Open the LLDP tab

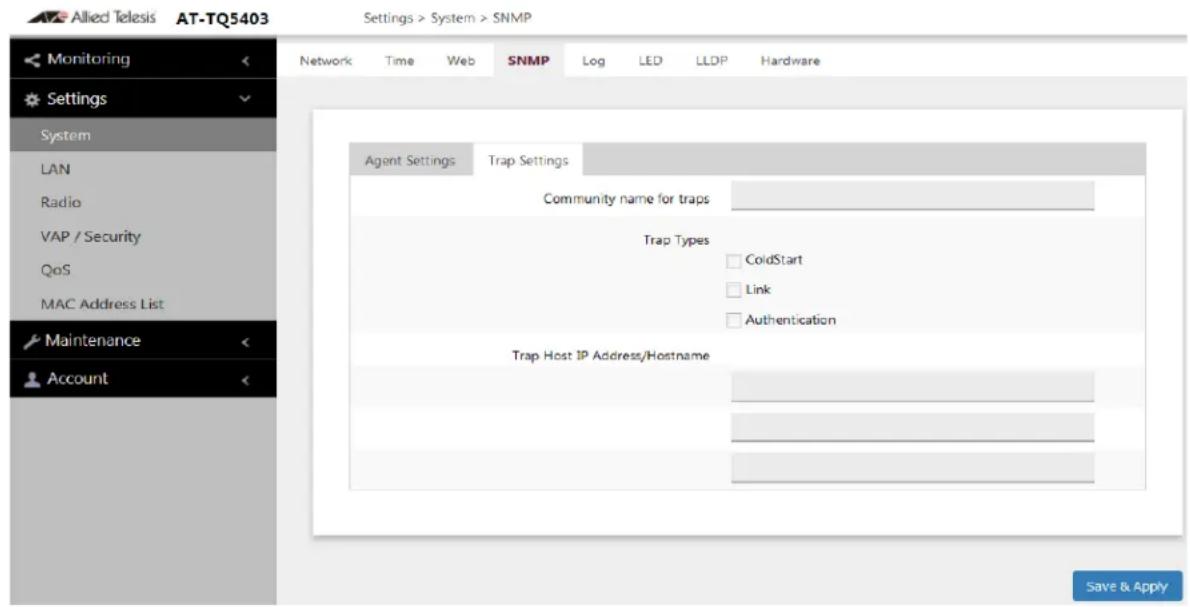(712, 61)
